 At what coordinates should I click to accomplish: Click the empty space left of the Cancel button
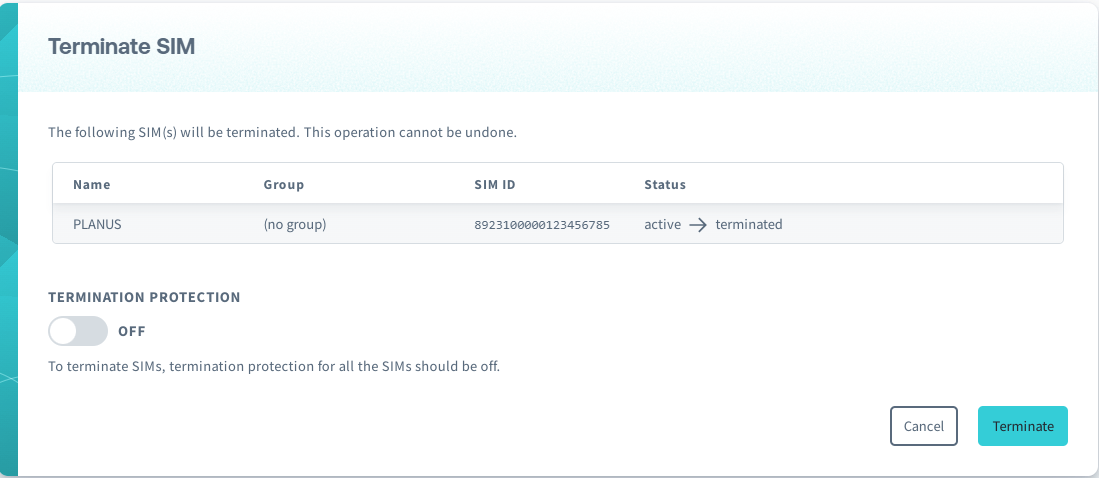(600, 426)
